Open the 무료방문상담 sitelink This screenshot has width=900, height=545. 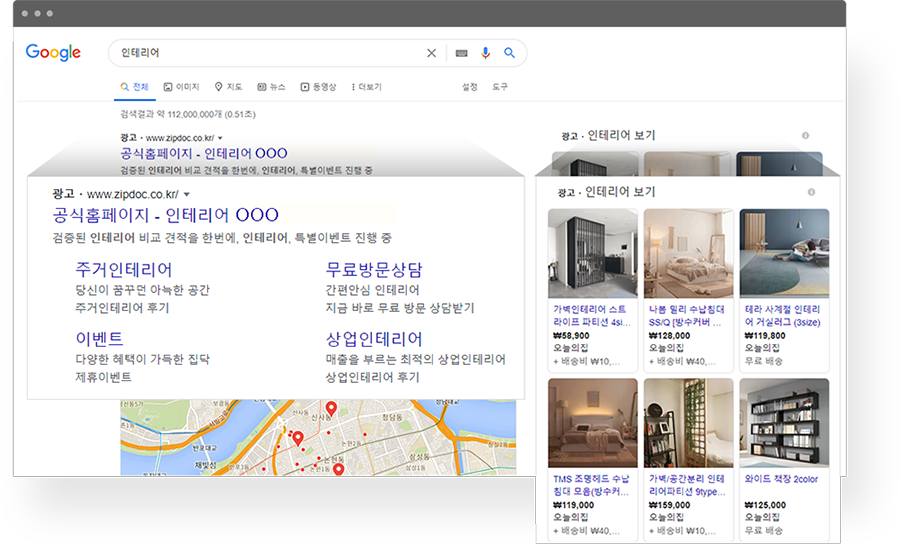374,270
